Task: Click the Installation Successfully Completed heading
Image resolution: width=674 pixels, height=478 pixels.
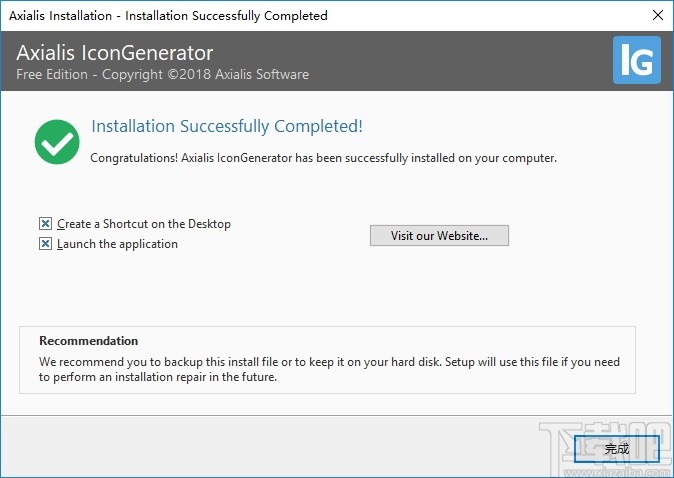Action: click(x=226, y=126)
